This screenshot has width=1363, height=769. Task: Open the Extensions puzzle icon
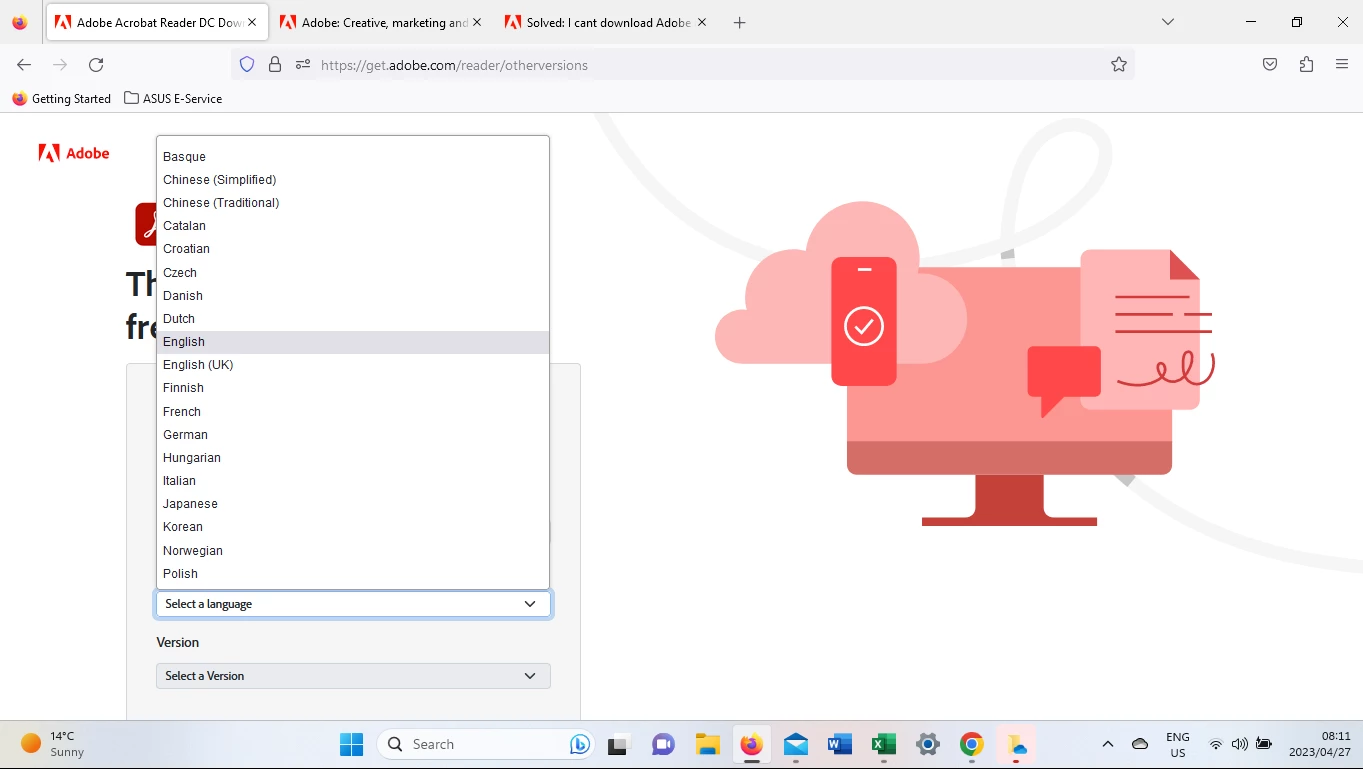pyautogui.click(x=1306, y=65)
